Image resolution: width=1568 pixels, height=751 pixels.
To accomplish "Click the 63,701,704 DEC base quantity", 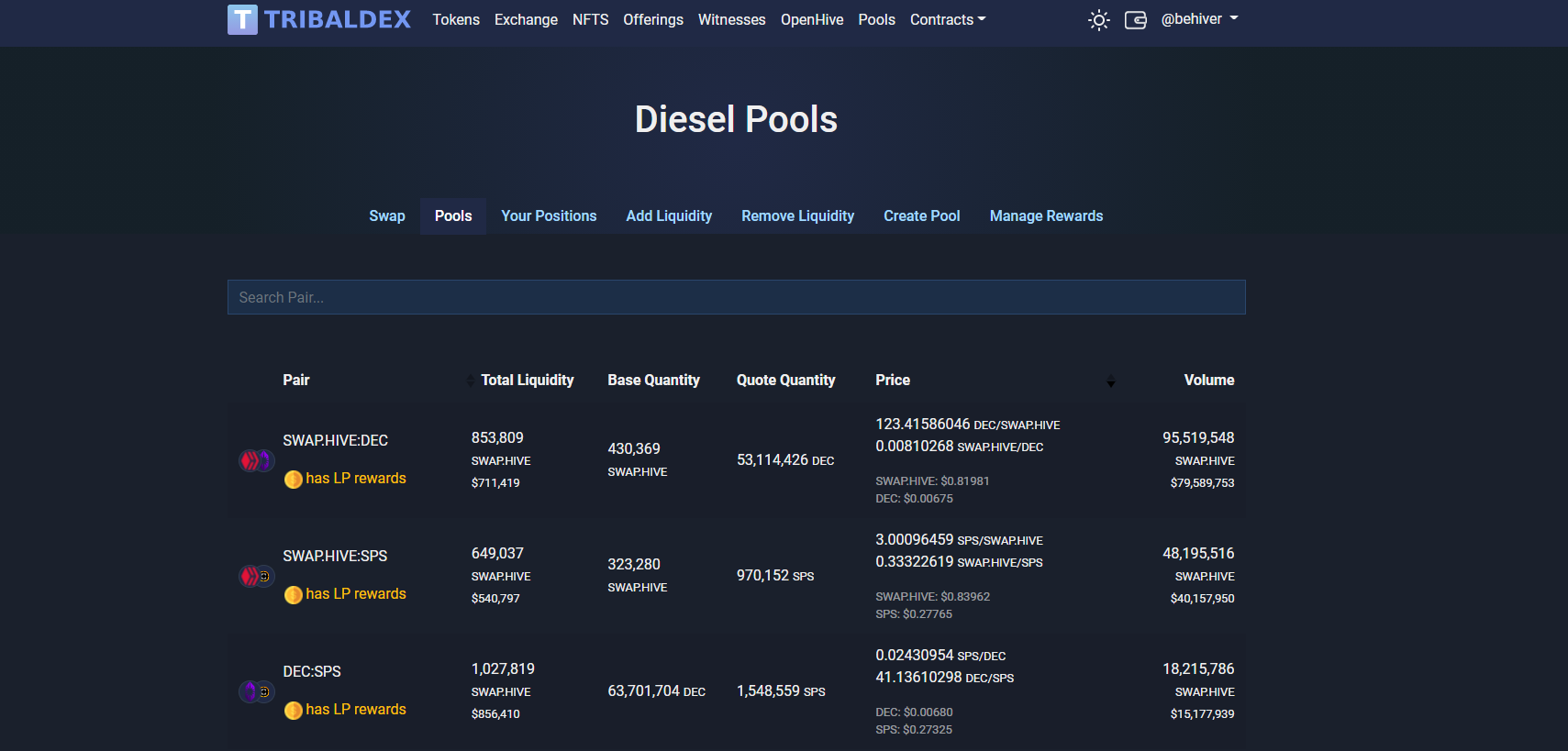I will [656, 690].
